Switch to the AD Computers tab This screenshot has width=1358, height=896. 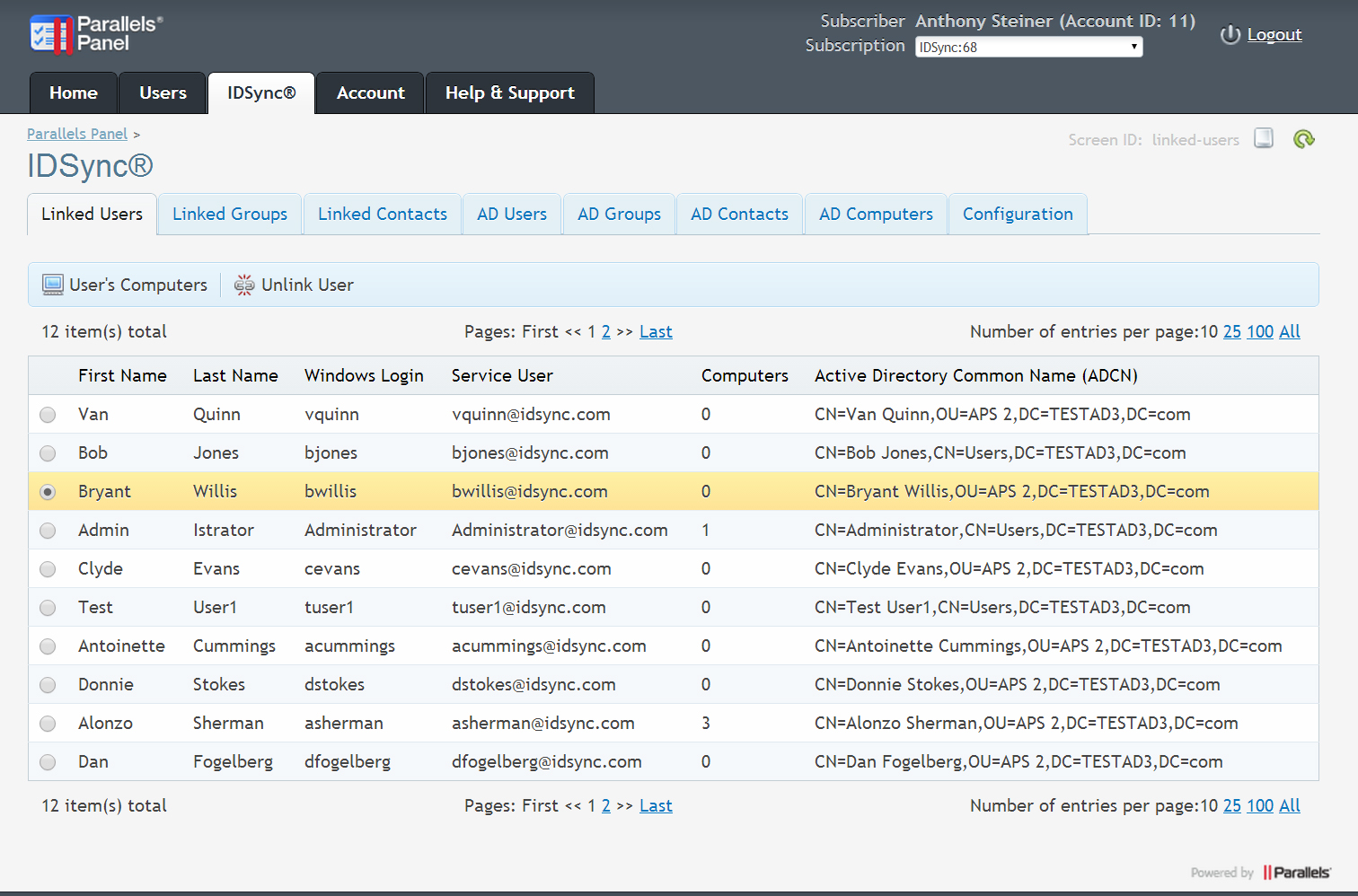tap(876, 215)
